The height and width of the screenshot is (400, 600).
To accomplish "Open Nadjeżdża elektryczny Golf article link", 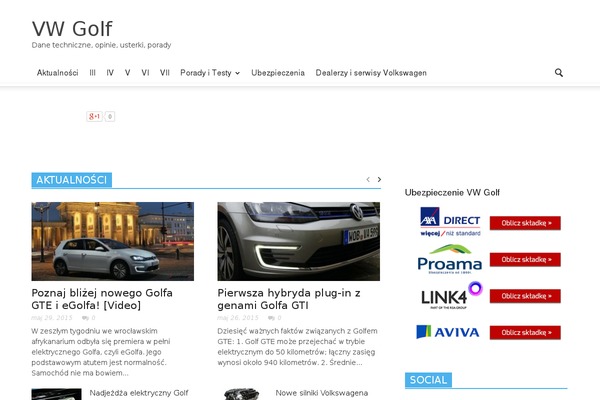I will click(139, 393).
